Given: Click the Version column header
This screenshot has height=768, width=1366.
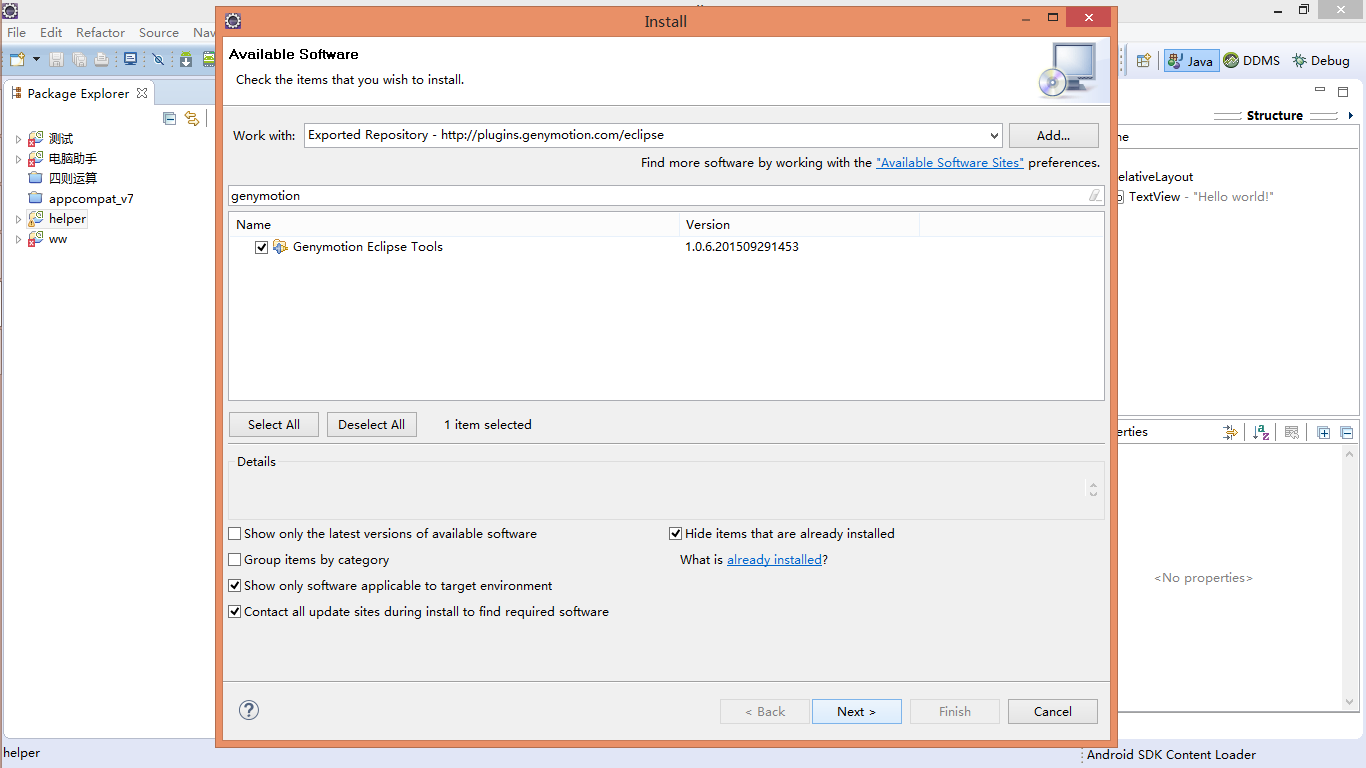Looking at the screenshot, I should [x=799, y=225].
